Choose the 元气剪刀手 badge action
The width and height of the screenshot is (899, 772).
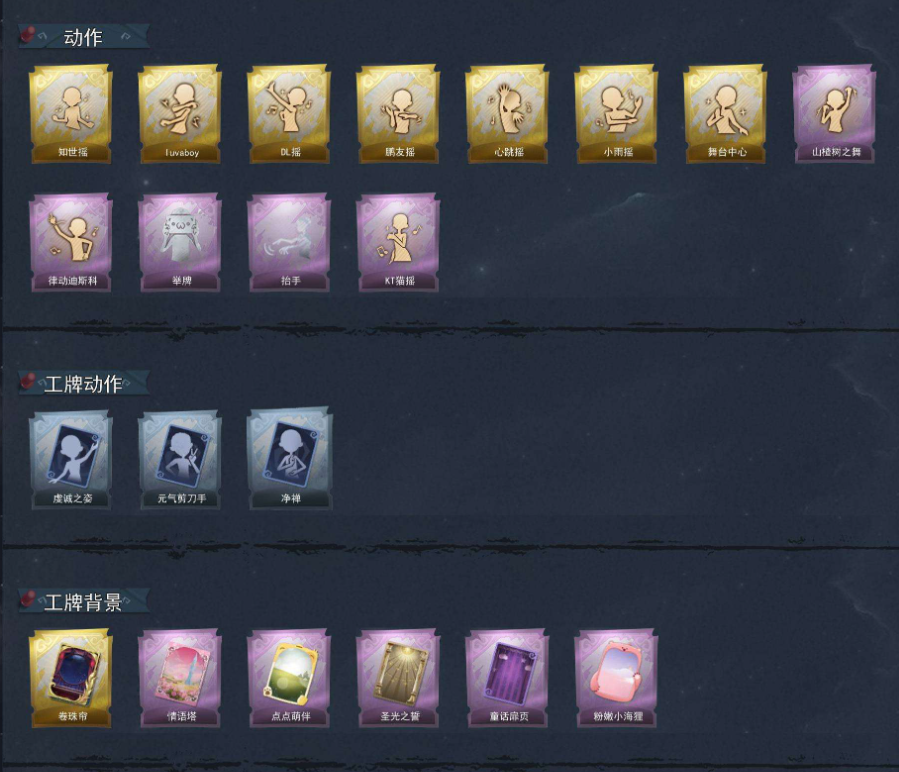pos(180,459)
